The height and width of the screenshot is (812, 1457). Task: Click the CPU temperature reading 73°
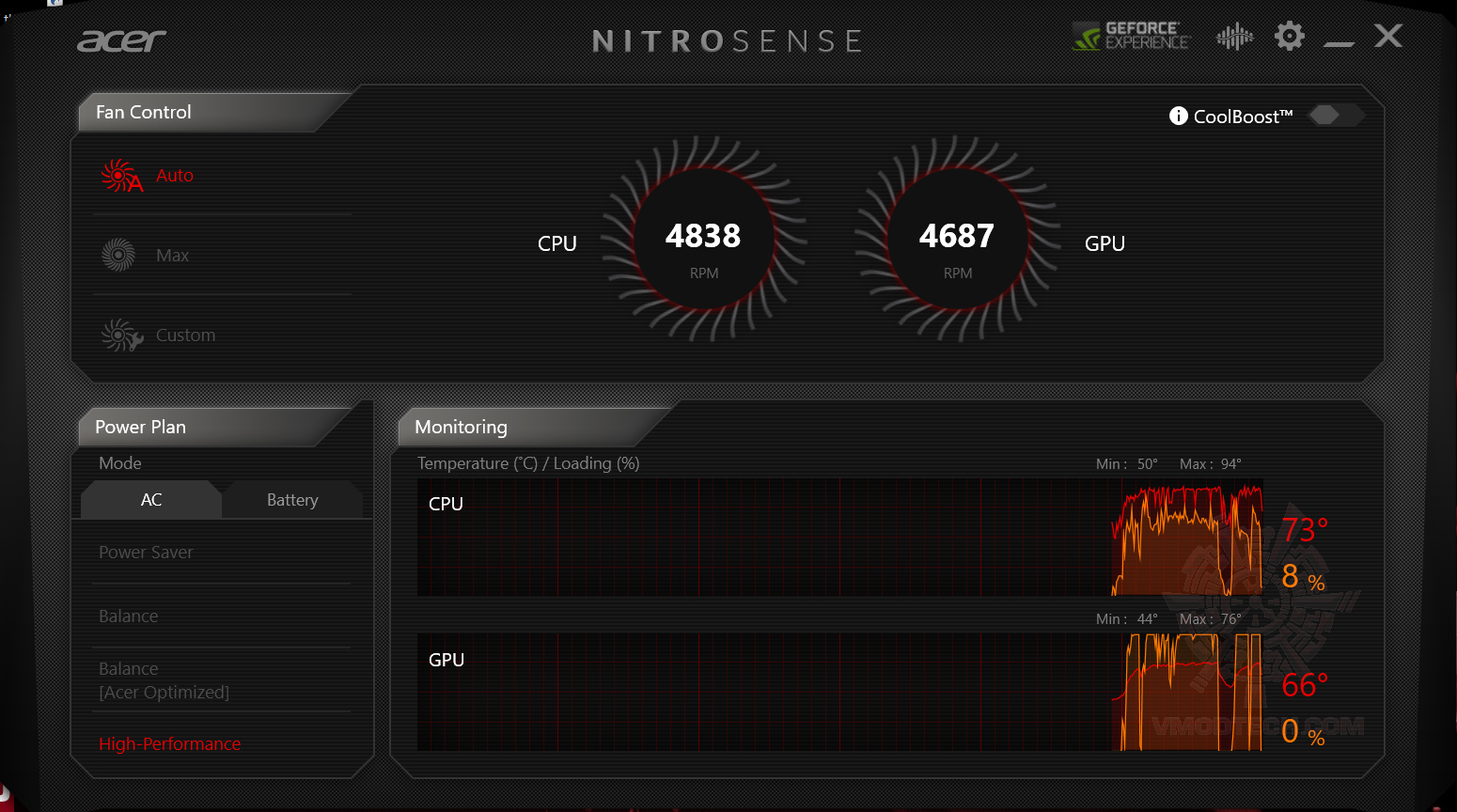coord(1305,530)
